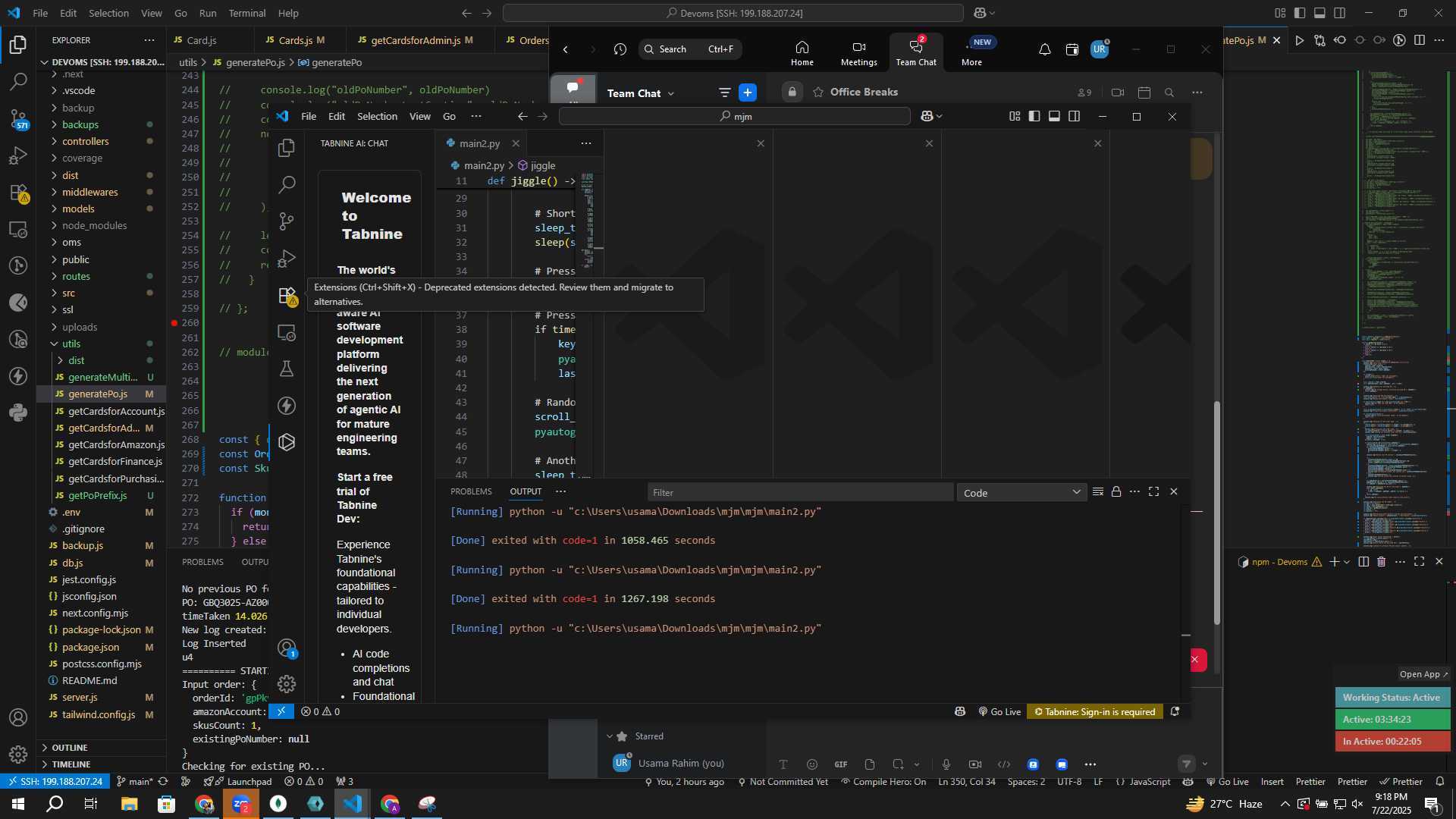Expand routes folder
Screen dimensions: 1456x819
pyautogui.click(x=76, y=276)
